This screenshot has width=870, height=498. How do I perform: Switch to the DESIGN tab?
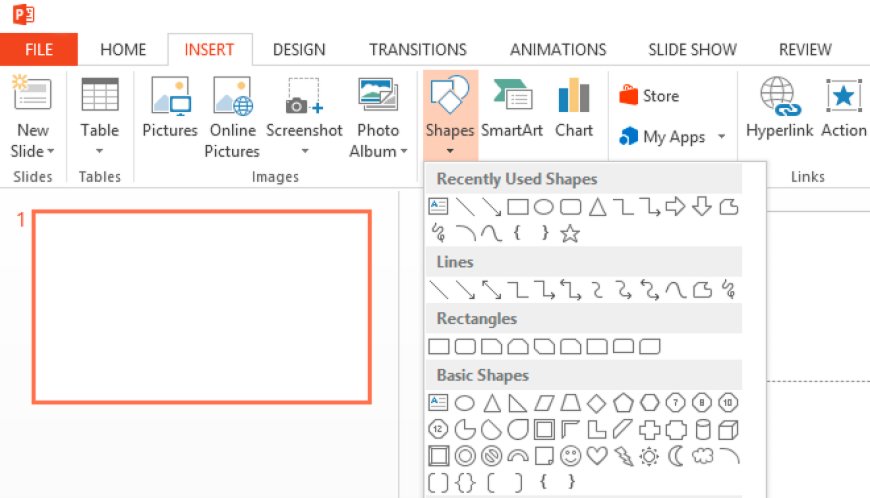click(298, 49)
